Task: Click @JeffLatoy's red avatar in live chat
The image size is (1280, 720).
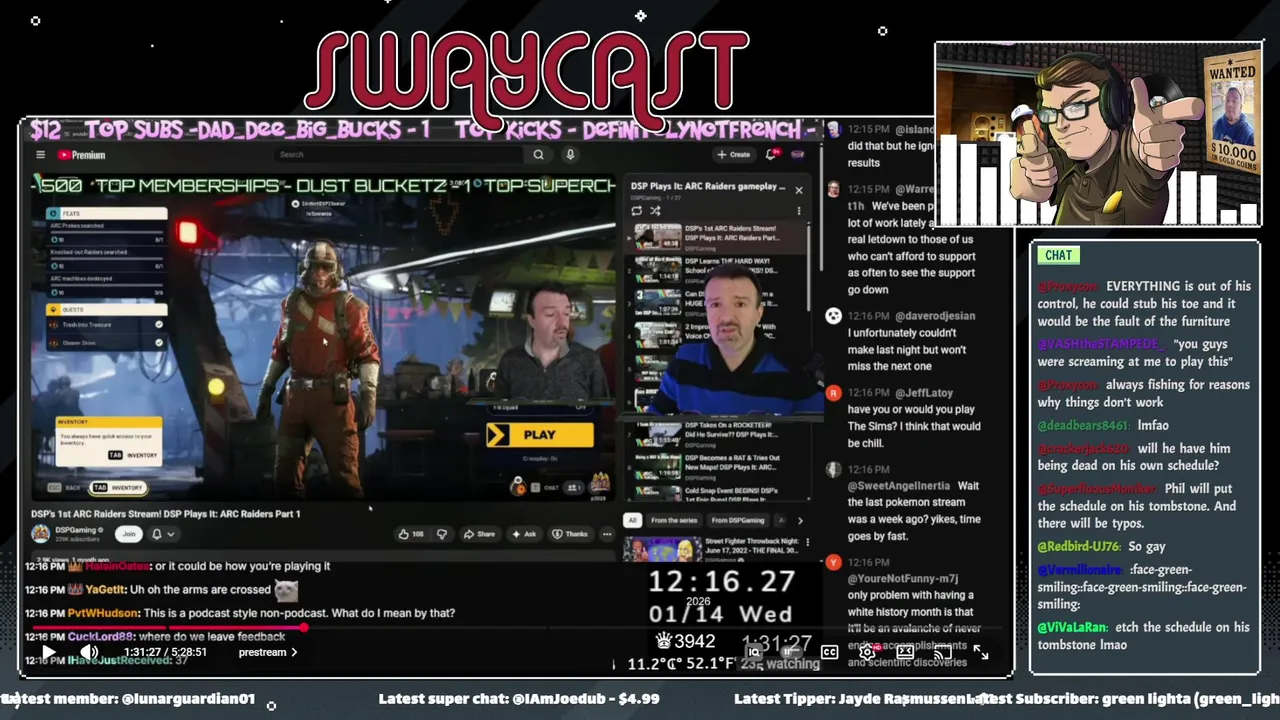Action: pyautogui.click(x=833, y=393)
